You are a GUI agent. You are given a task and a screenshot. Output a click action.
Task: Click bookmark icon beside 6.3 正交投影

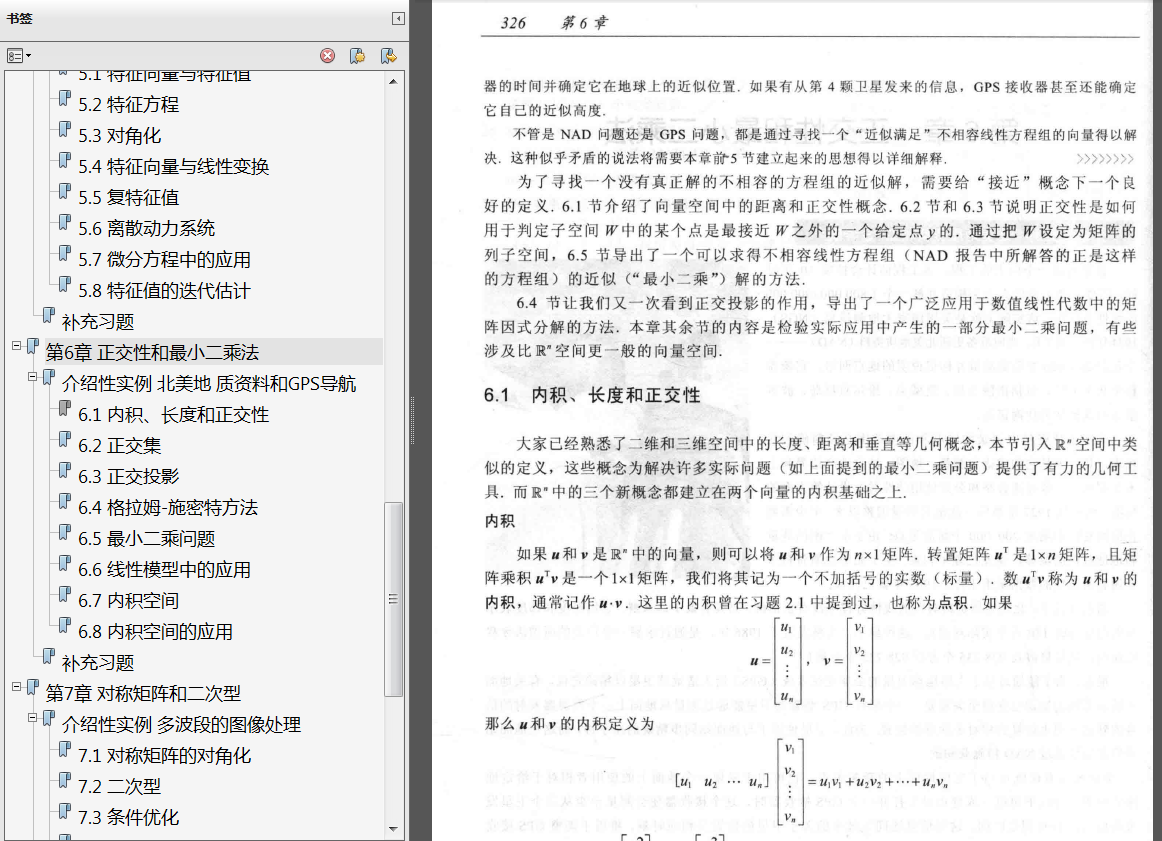pyautogui.click(x=65, y=470)
